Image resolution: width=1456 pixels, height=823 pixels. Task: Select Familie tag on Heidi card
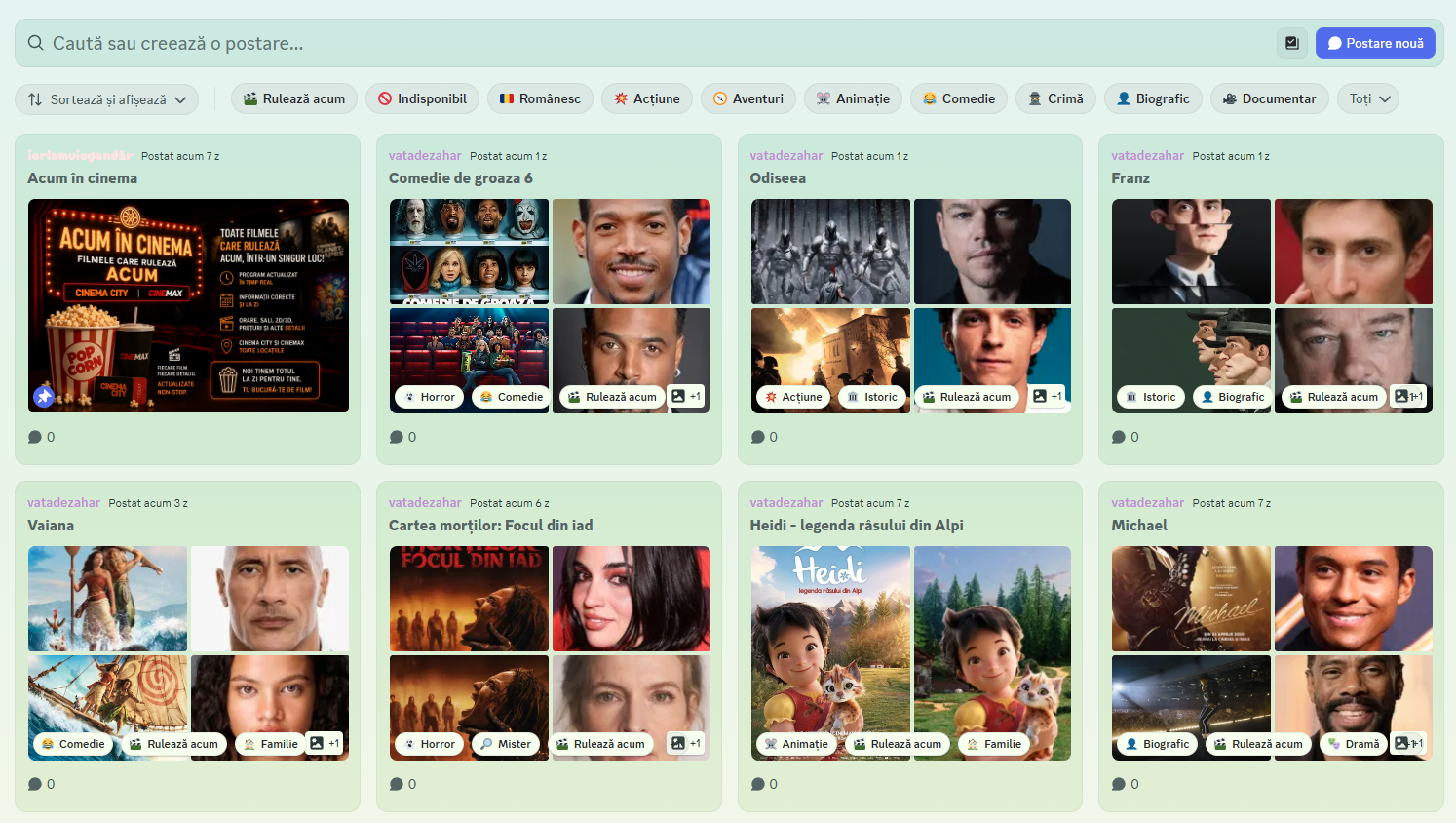coord(994,744)
